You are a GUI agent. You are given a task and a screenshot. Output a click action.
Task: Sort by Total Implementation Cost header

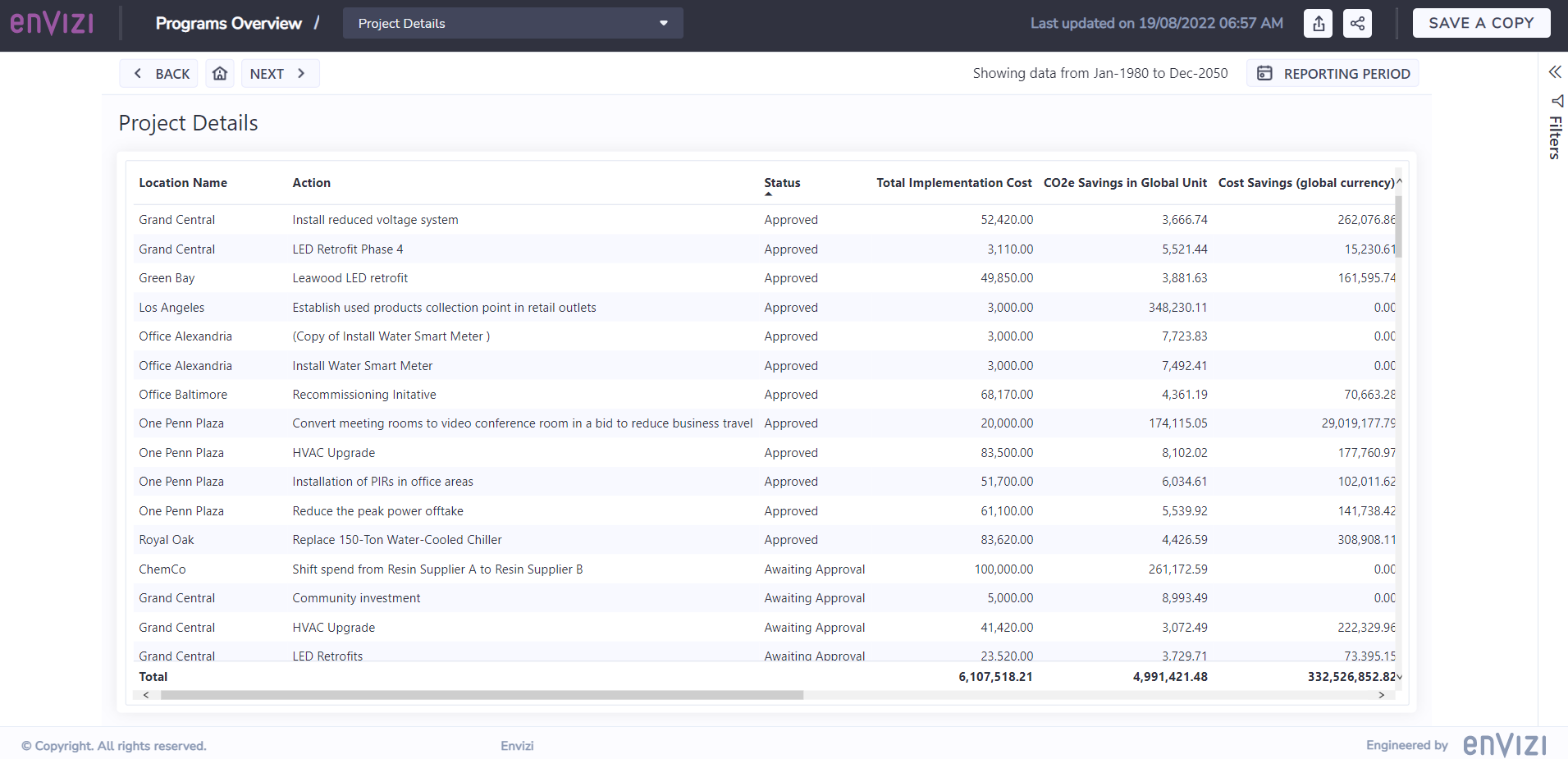click(x=953, y=183)
